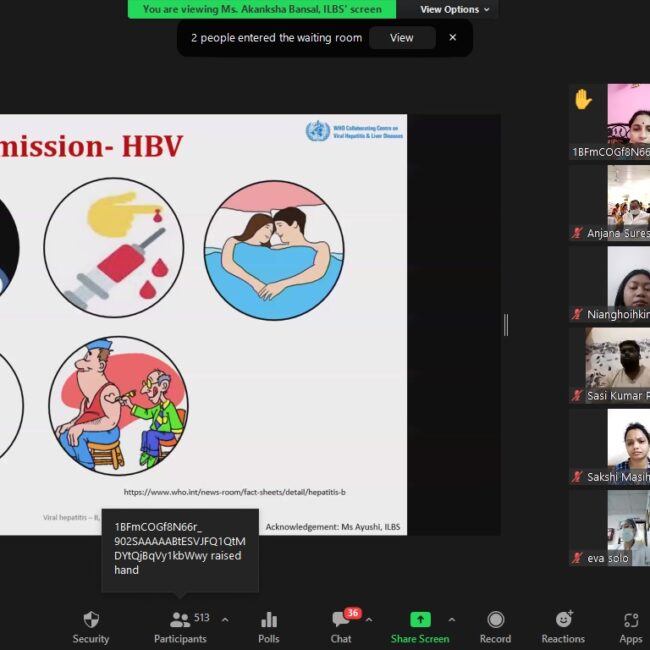Expand the arrow next to Share Screen
The height and width of the screenshot is (650, 650).
click(452, 620)
